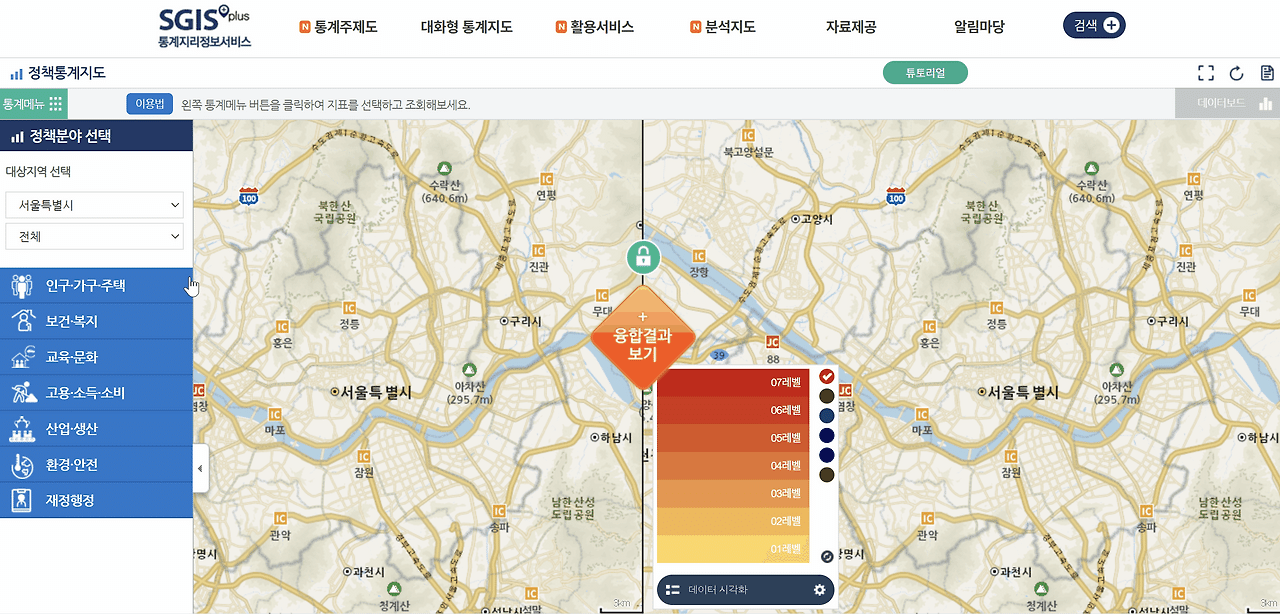Click the legend list-style icon
Screen dimensions: 1280x614
pos(673,590)
